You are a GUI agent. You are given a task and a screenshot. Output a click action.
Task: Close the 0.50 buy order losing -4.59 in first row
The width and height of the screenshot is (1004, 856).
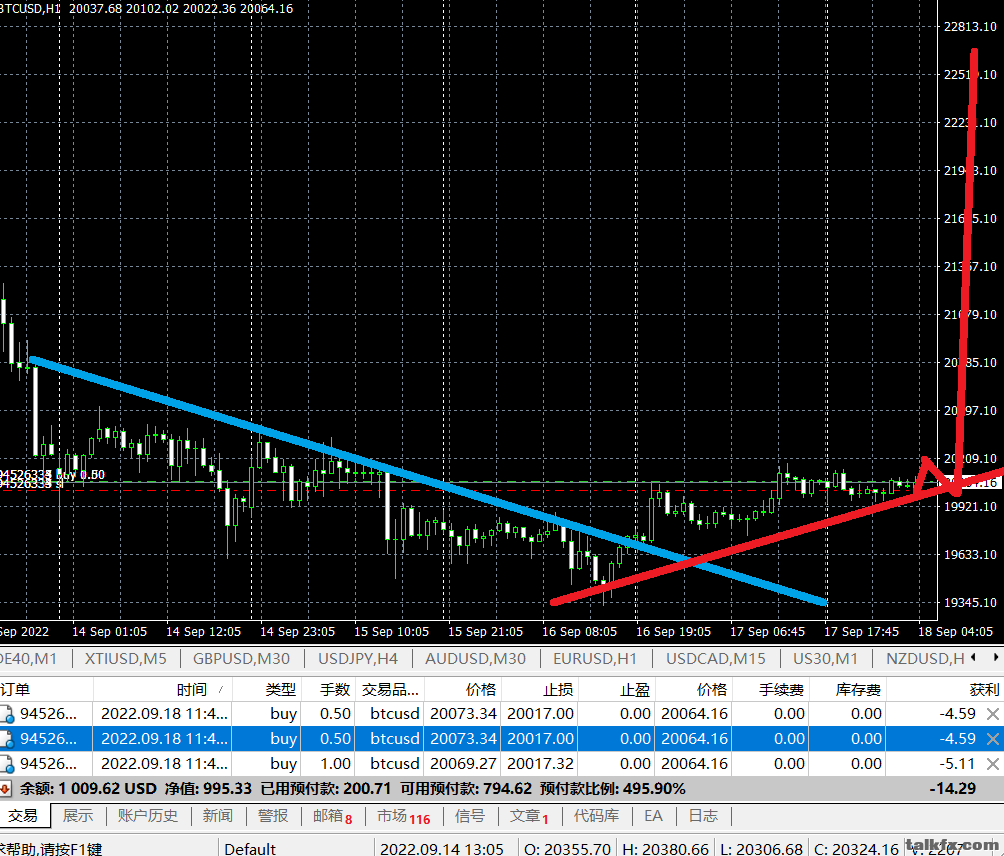(992, 713)
